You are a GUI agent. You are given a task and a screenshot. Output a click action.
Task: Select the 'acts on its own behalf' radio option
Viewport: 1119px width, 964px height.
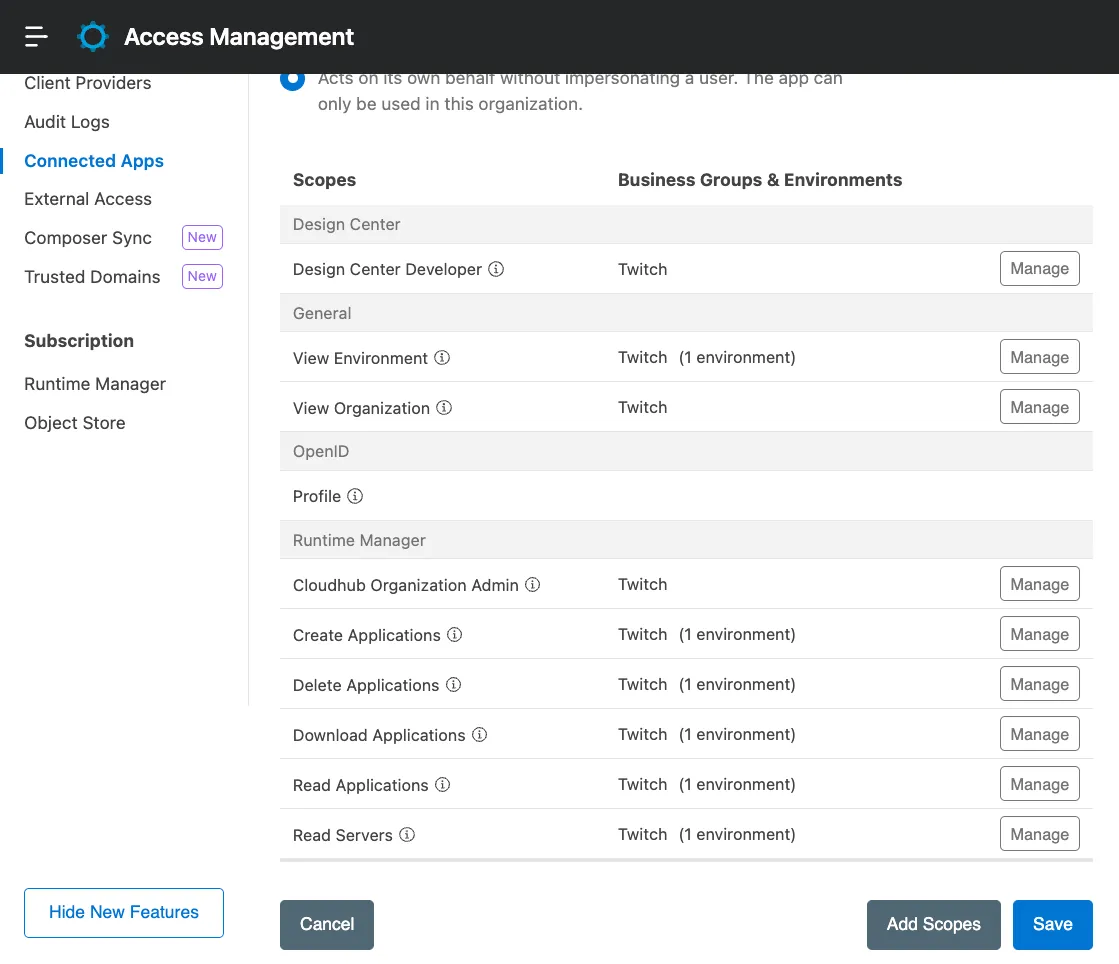click(293, 81)
